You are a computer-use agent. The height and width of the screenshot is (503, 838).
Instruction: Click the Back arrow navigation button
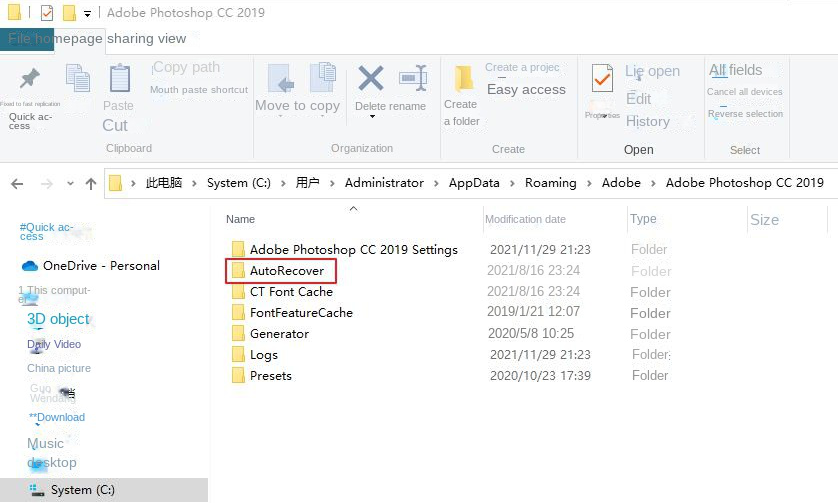[x=17, y=184]
